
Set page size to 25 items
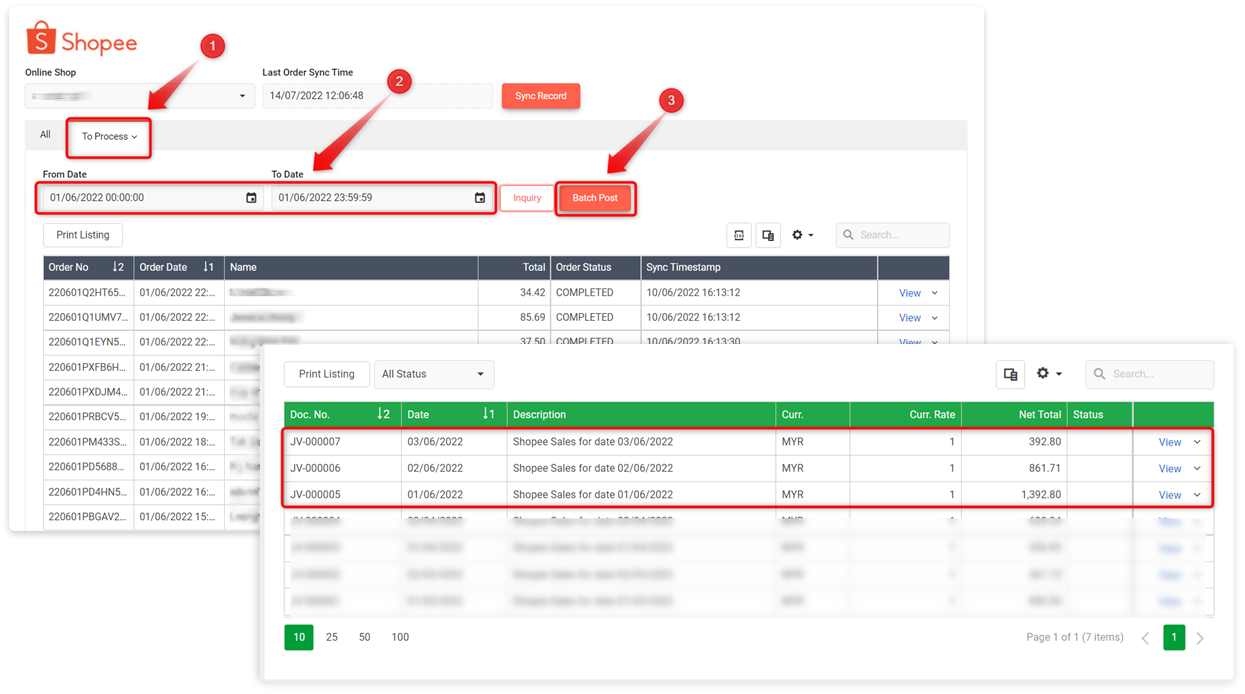click(x=332, y=637)
